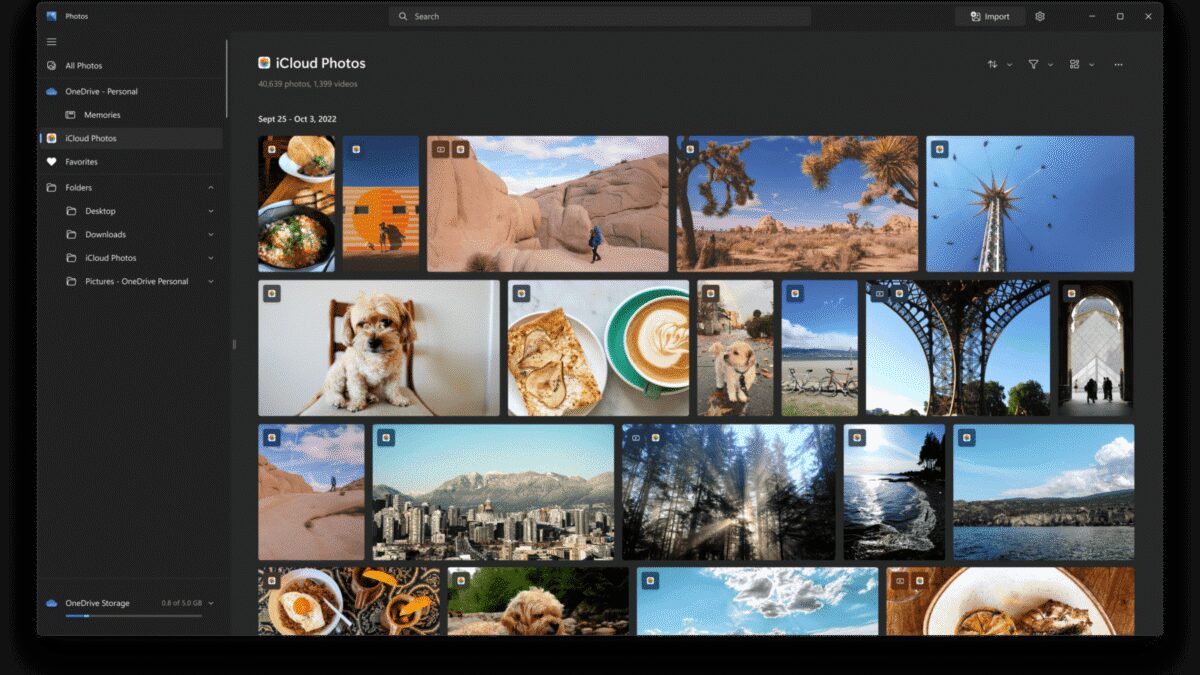
Task: Open the filter icon above the photo grid
Action: click(x=1034, y=63)
